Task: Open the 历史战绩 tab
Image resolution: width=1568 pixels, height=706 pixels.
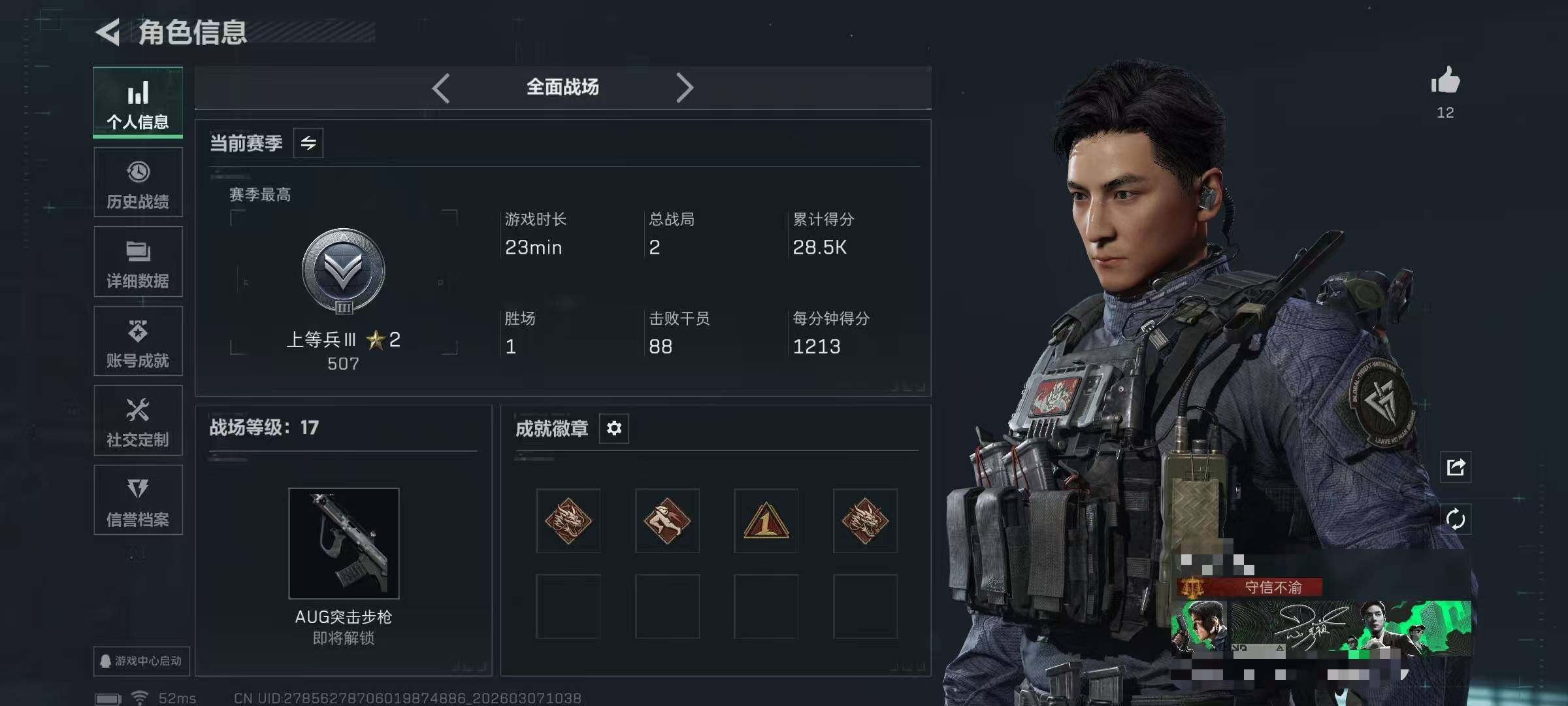Action: (x=138, y=182)
